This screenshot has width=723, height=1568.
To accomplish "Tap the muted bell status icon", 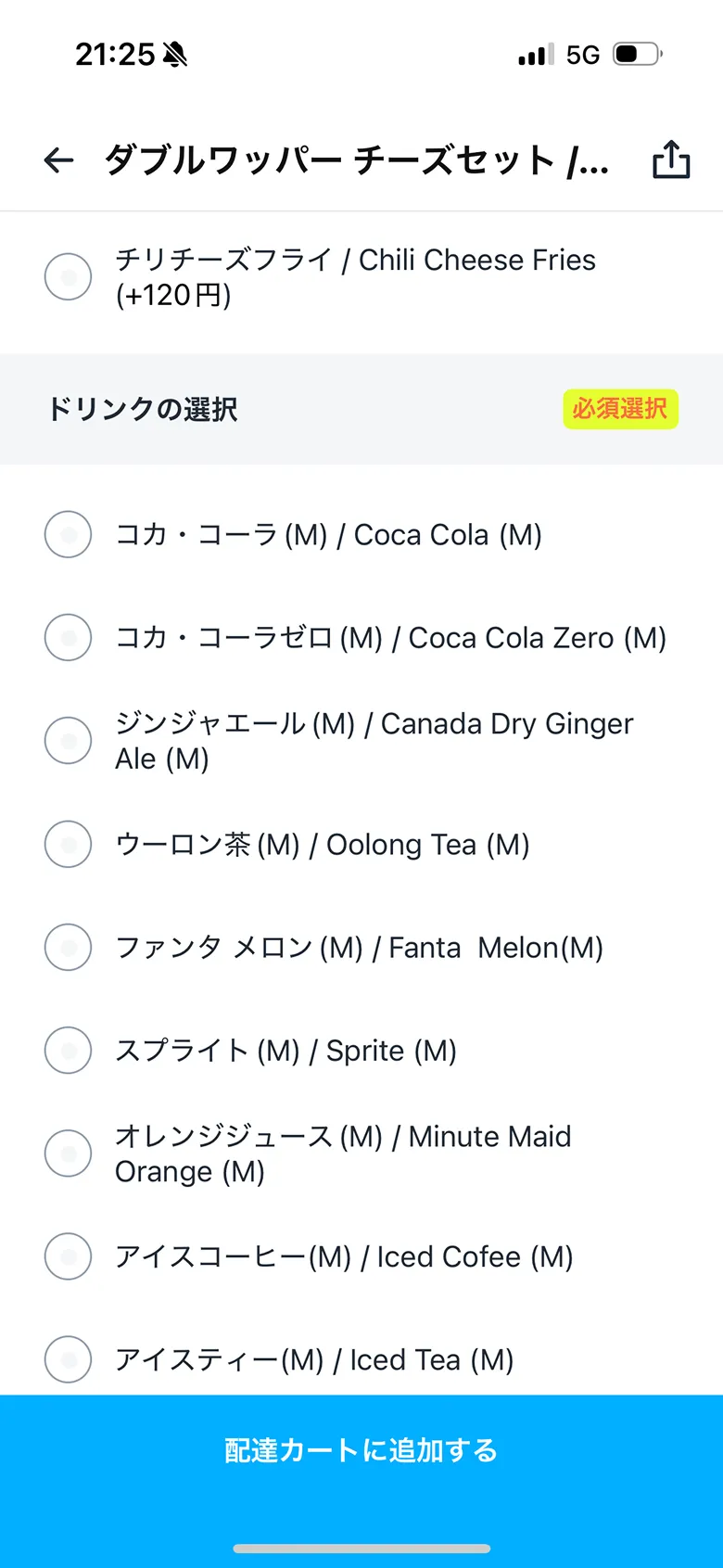I will (174, 56).
